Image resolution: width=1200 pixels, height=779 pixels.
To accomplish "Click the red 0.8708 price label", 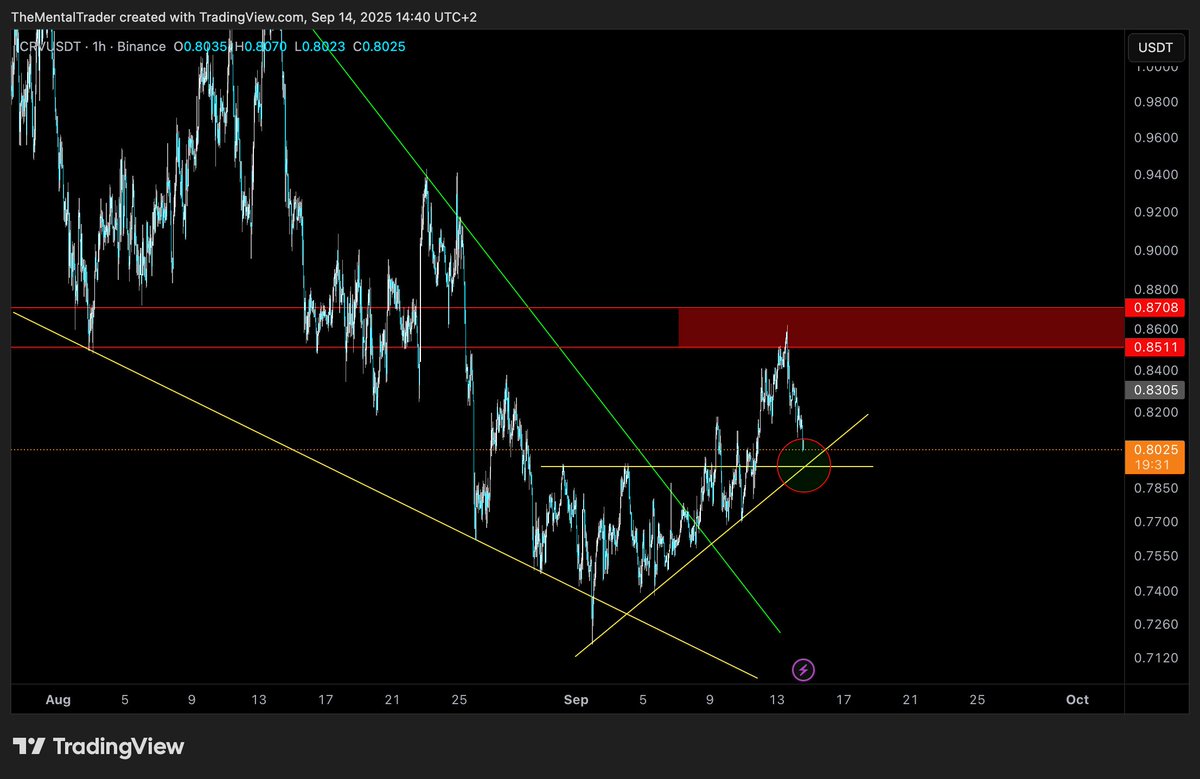I will click(1155, 308).
